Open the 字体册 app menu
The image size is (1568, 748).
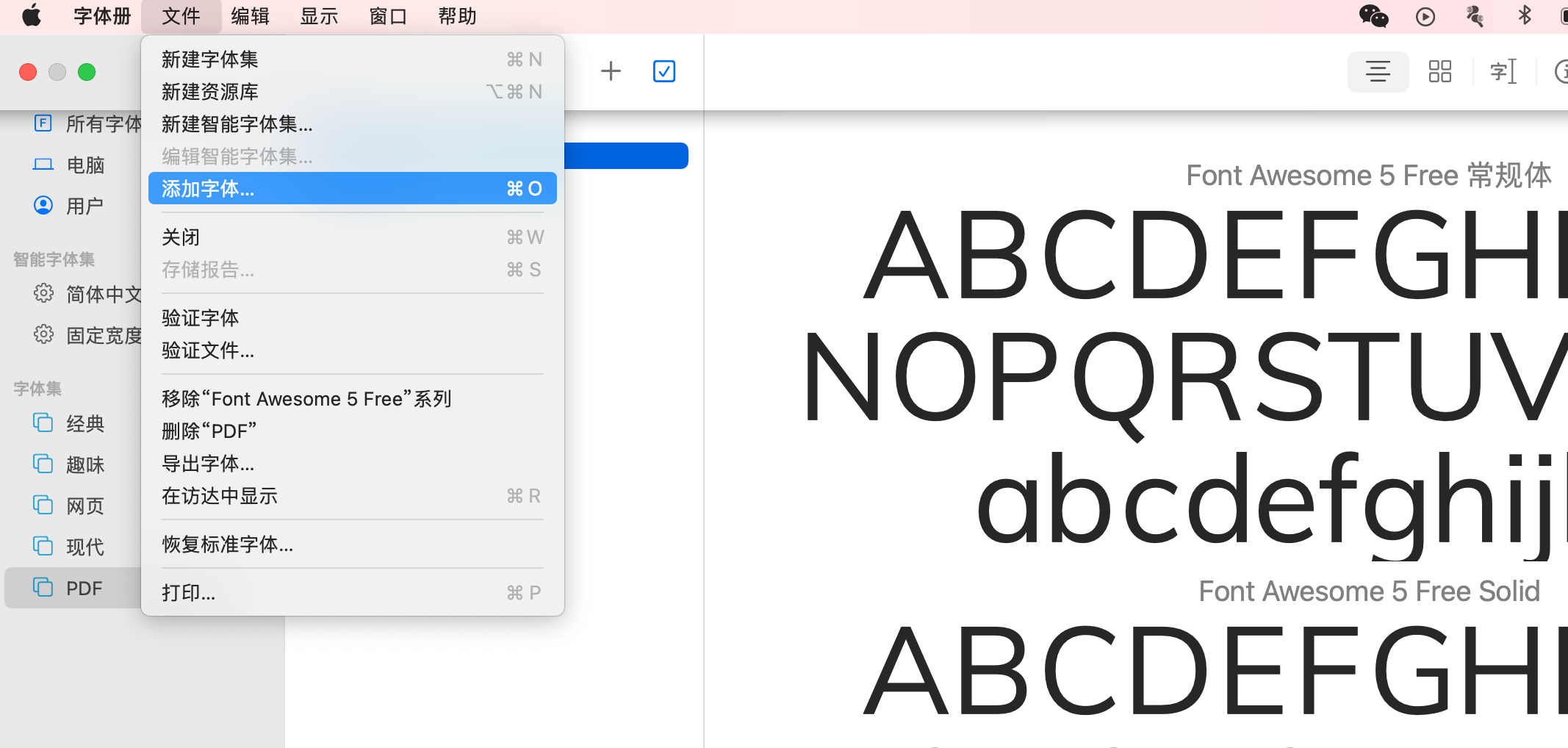pos(102,16)
